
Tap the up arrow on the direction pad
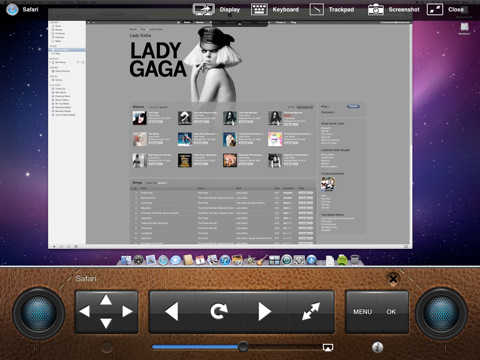tap(106, 300)
